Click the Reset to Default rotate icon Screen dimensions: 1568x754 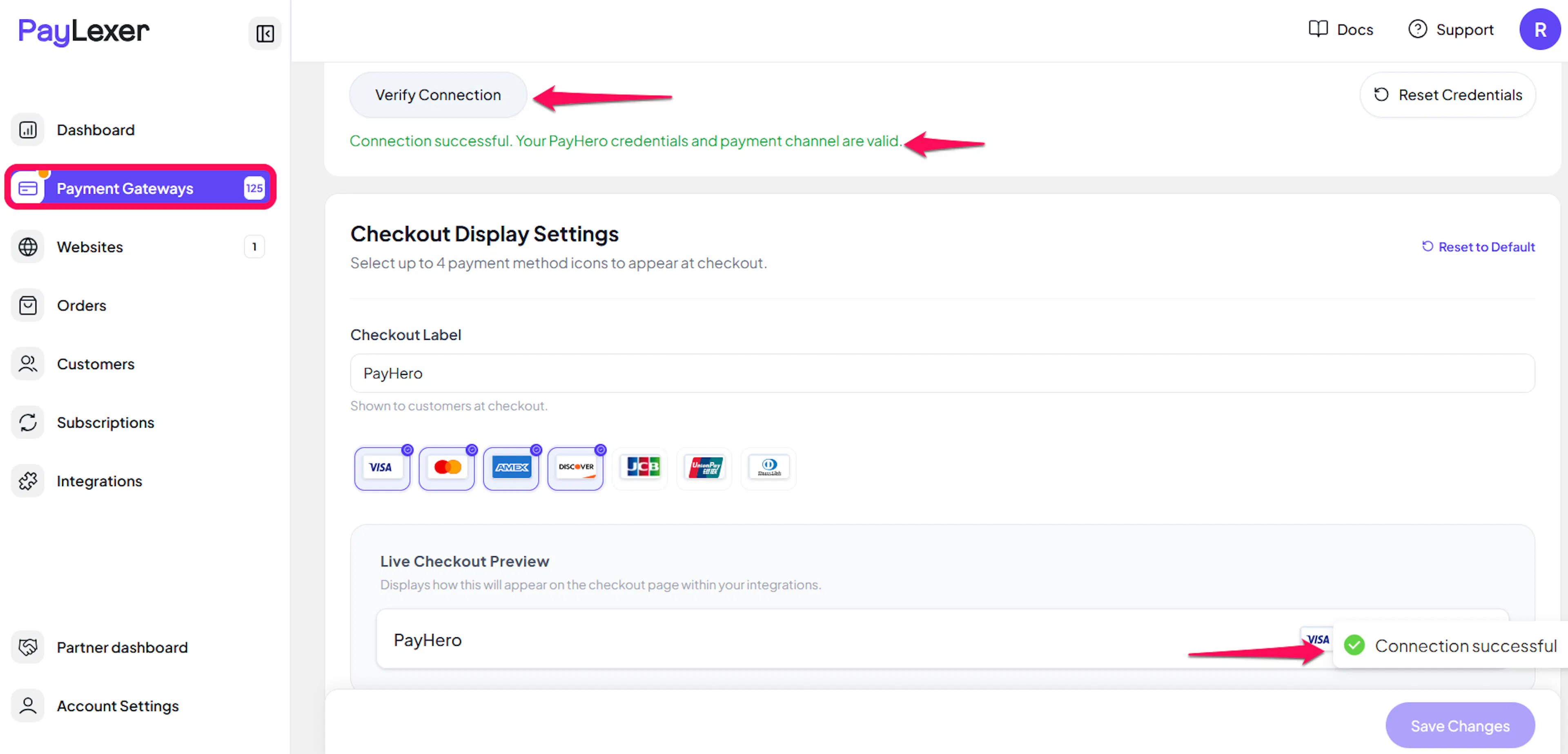click(x=1428, y=246)
